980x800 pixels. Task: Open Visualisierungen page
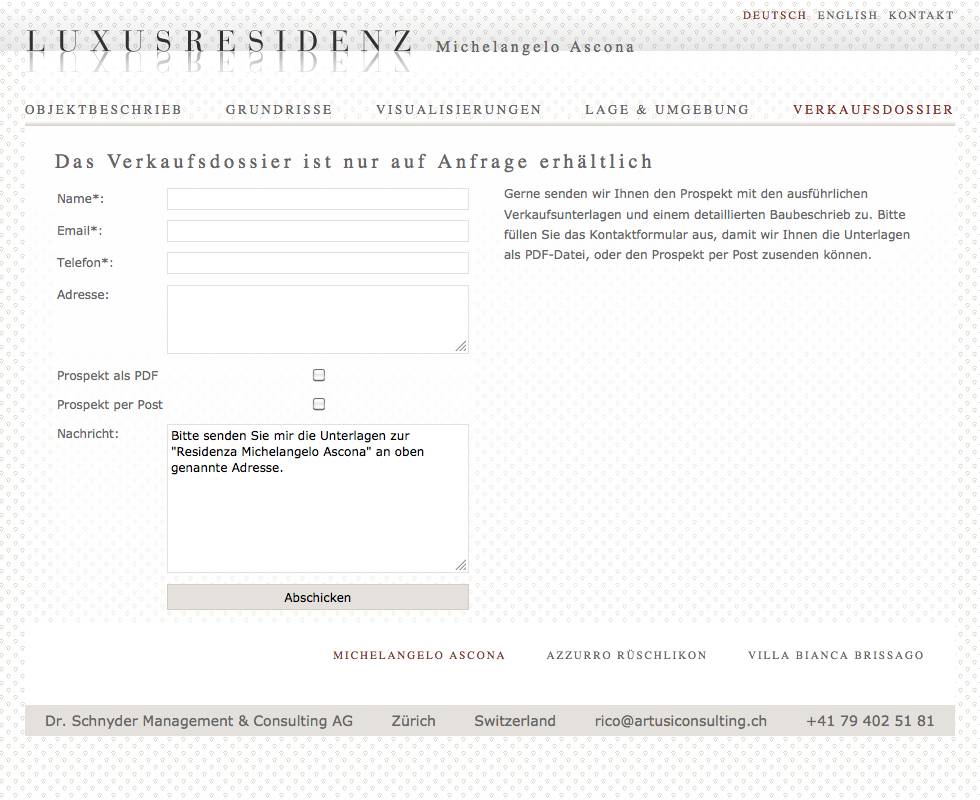click(459, 109)
